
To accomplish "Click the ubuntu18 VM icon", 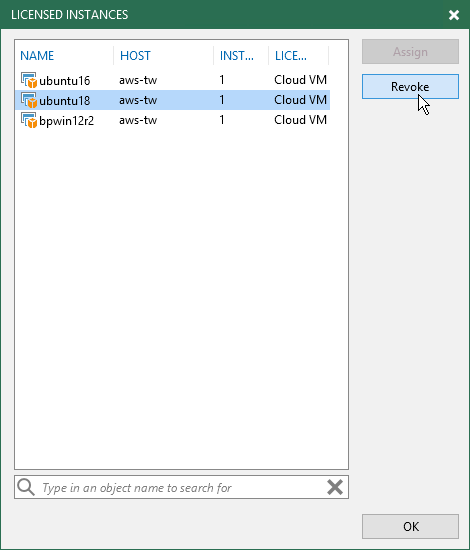I will coord(29,100).
